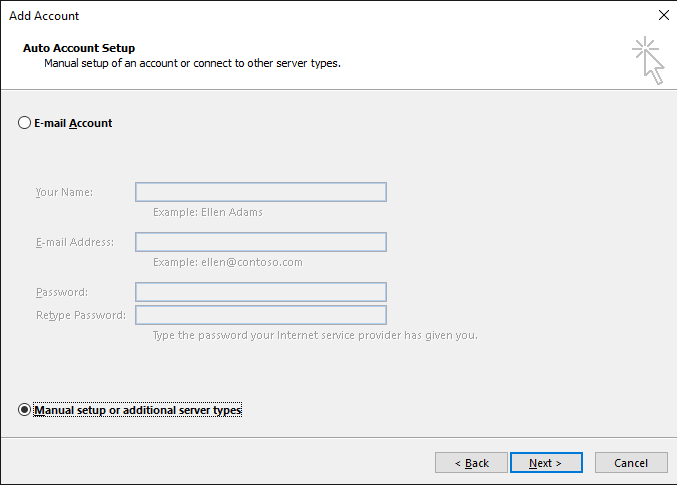677x485 pixels.
Task: Click the Next button
Action: [546, 463]
